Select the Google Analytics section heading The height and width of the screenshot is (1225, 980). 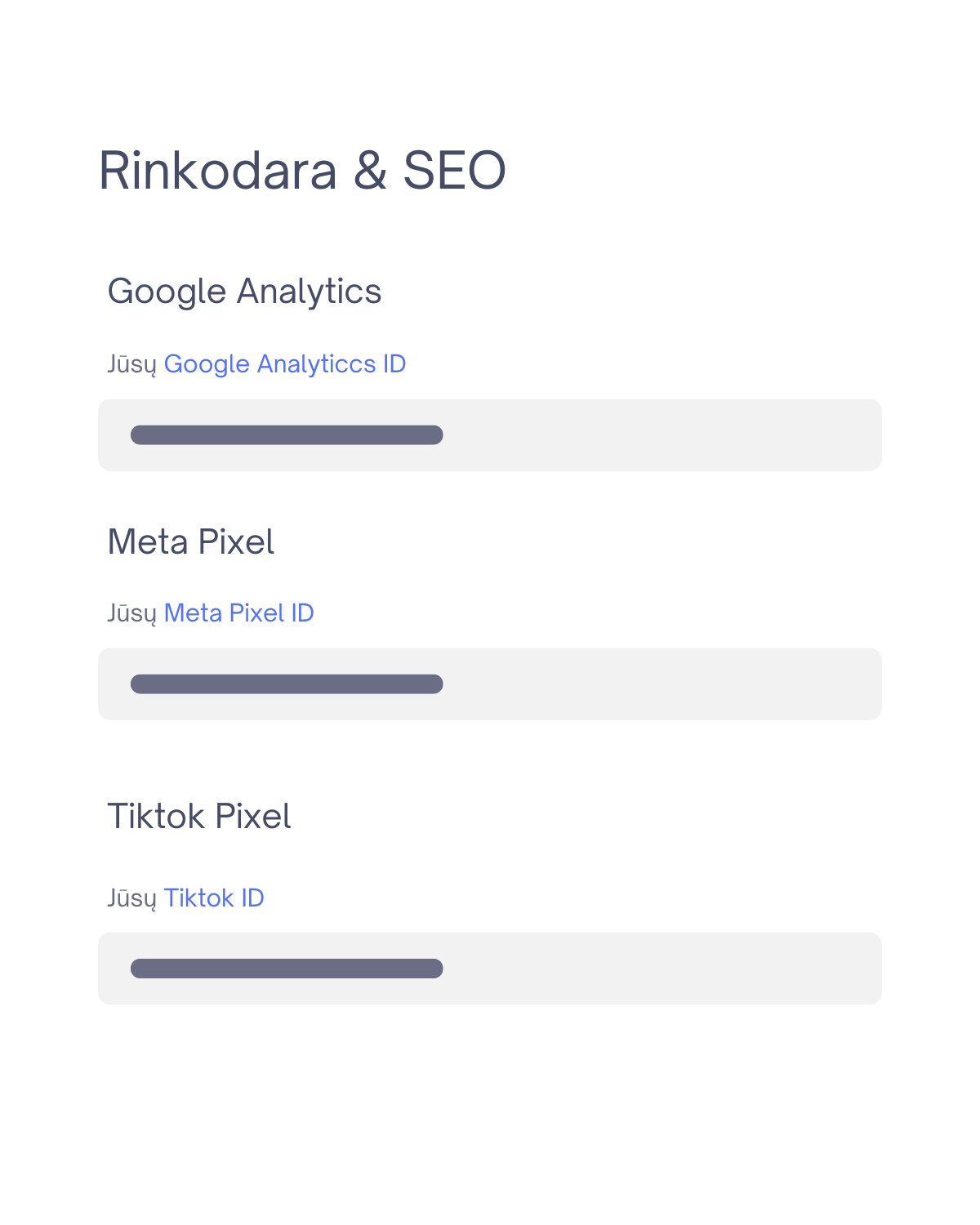244,292
